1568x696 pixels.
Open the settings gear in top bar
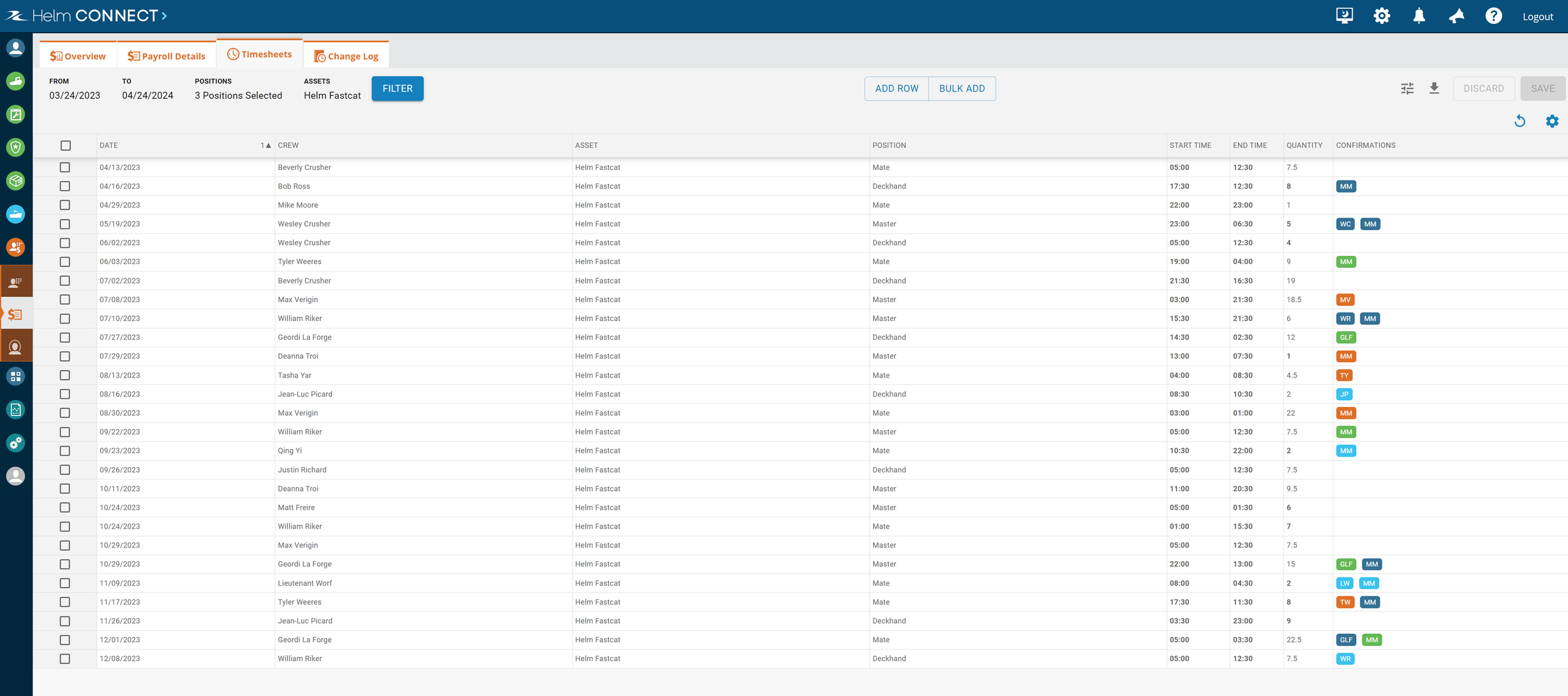1382,16
